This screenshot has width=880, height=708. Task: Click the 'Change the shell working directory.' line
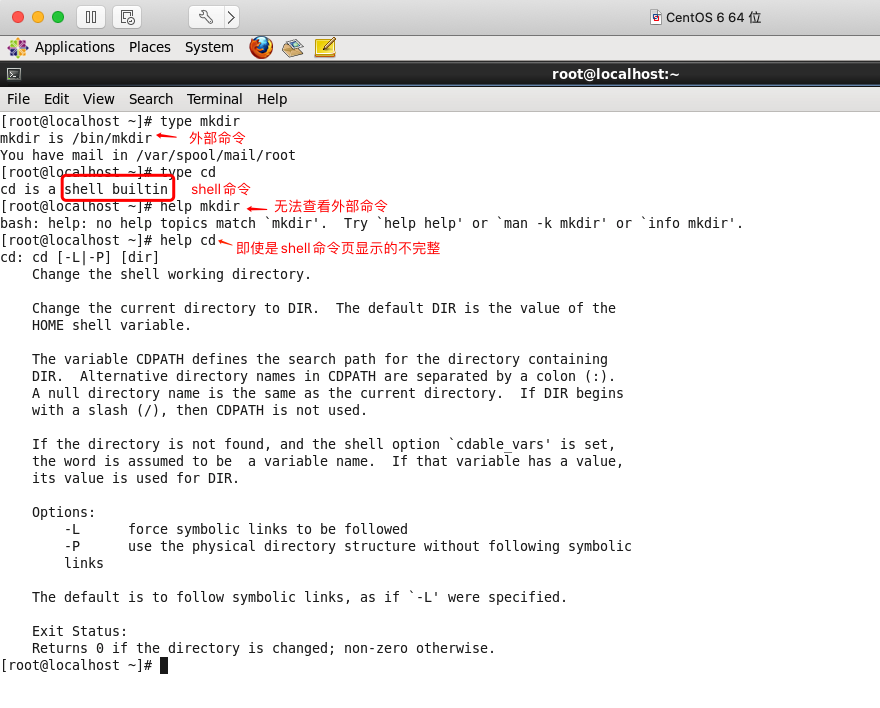[x=171, y=274]
